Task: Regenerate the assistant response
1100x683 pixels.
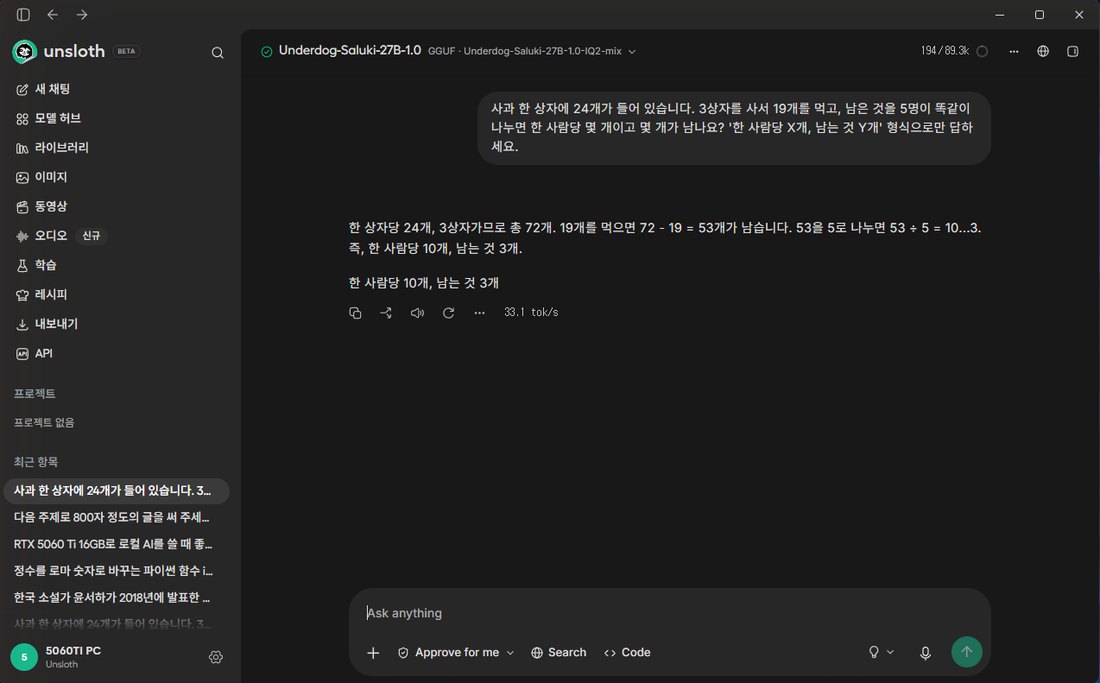Action: 448,313
